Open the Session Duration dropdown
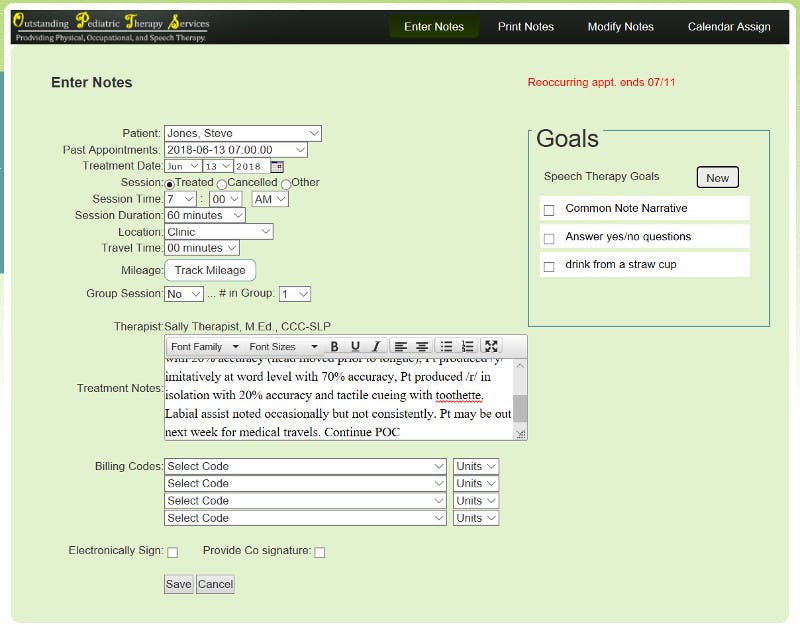This screenshot has height=625, width=800. (x=205, y=215)
